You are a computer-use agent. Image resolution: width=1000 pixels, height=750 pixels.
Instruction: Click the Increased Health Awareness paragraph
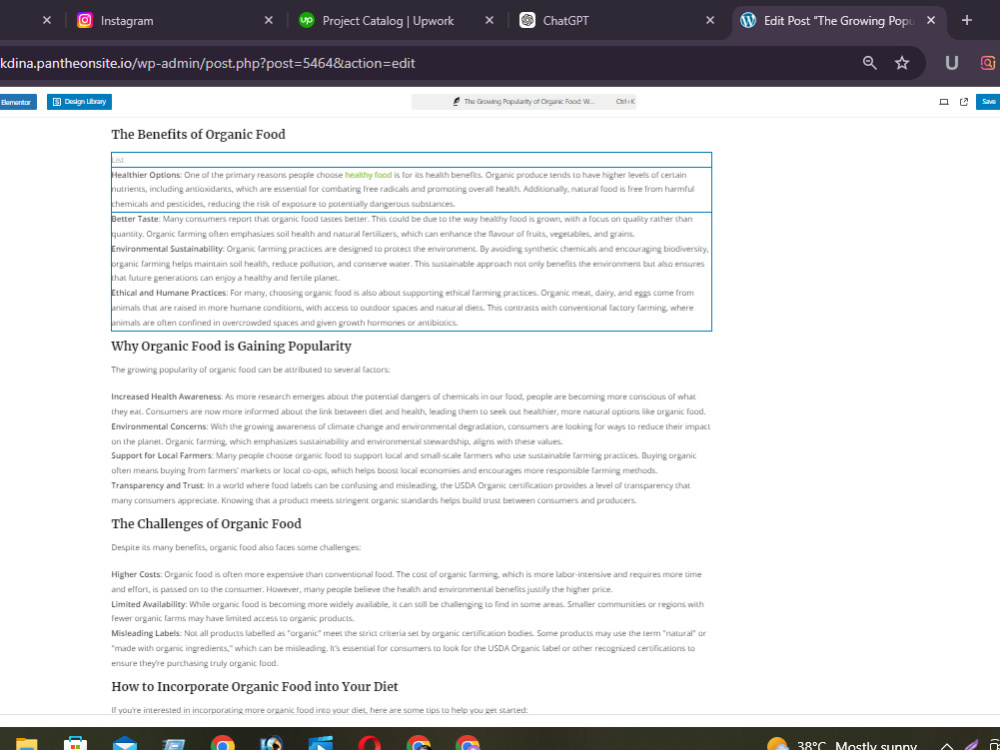(x=411, y=404)
